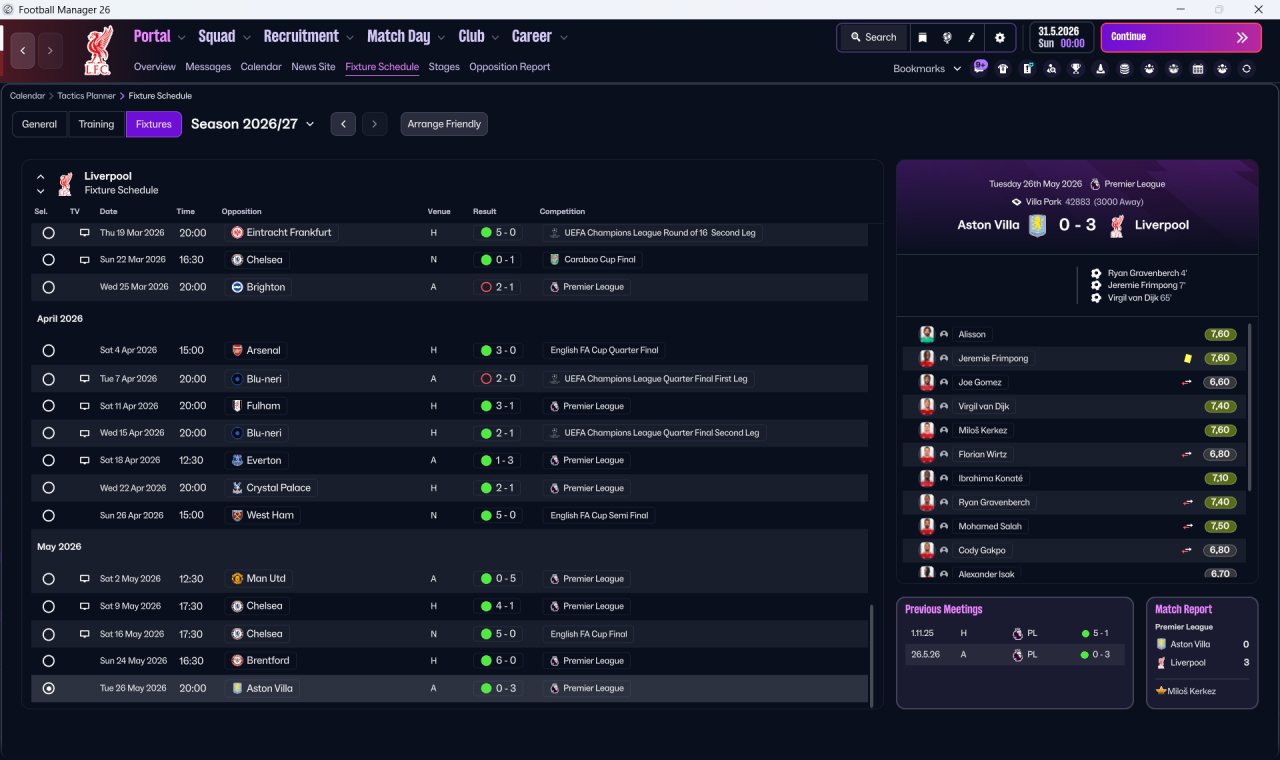The image size is (1280, 760).
Task: Collapse the Liverpool Fixture Schedule up chevron
Action: (x=41, y=177)
